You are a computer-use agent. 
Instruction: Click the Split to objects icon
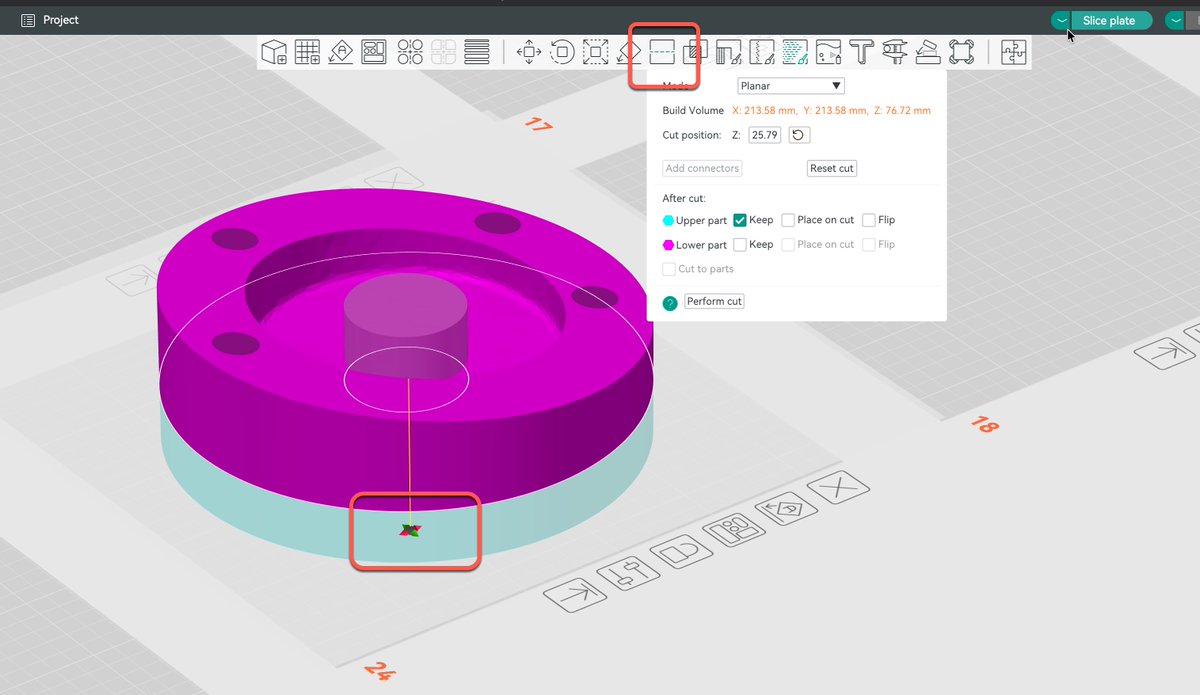click(410, 52)
